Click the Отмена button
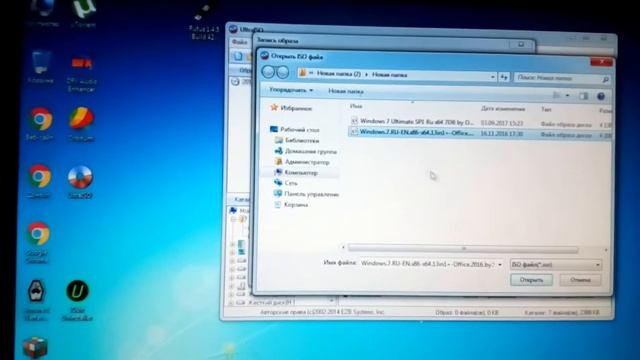Screen dimensions: 640x360 [x=580, y=280]
